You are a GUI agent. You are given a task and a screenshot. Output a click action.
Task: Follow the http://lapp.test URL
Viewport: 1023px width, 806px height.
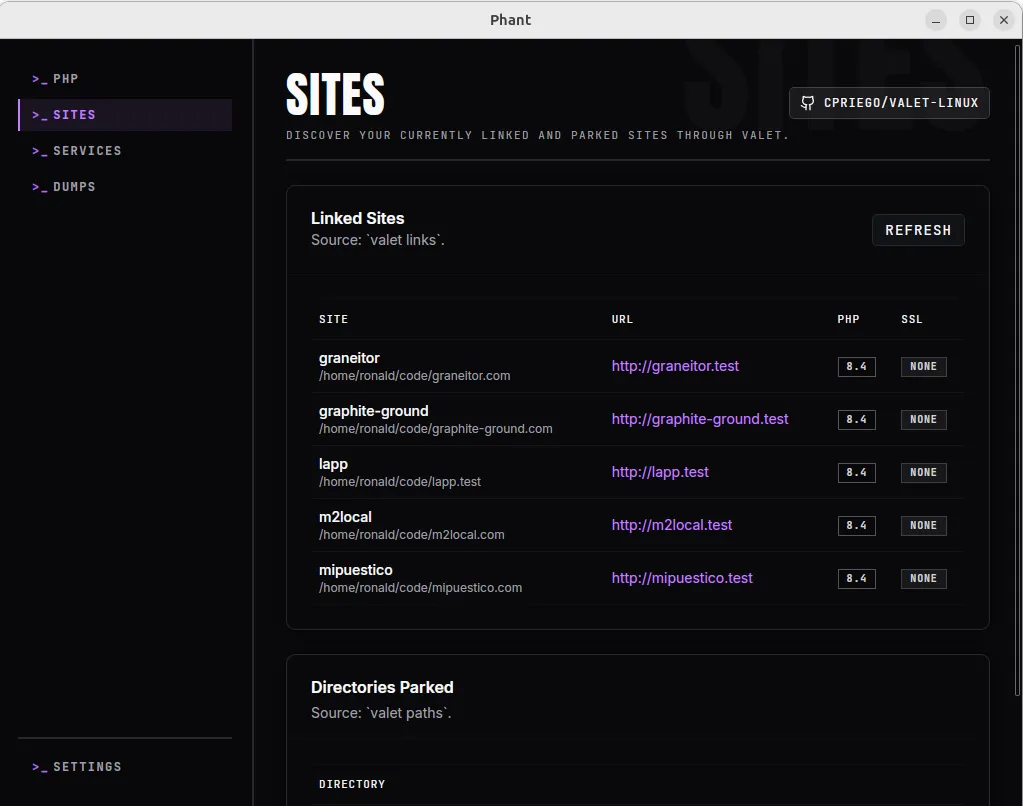click(660, 472)
